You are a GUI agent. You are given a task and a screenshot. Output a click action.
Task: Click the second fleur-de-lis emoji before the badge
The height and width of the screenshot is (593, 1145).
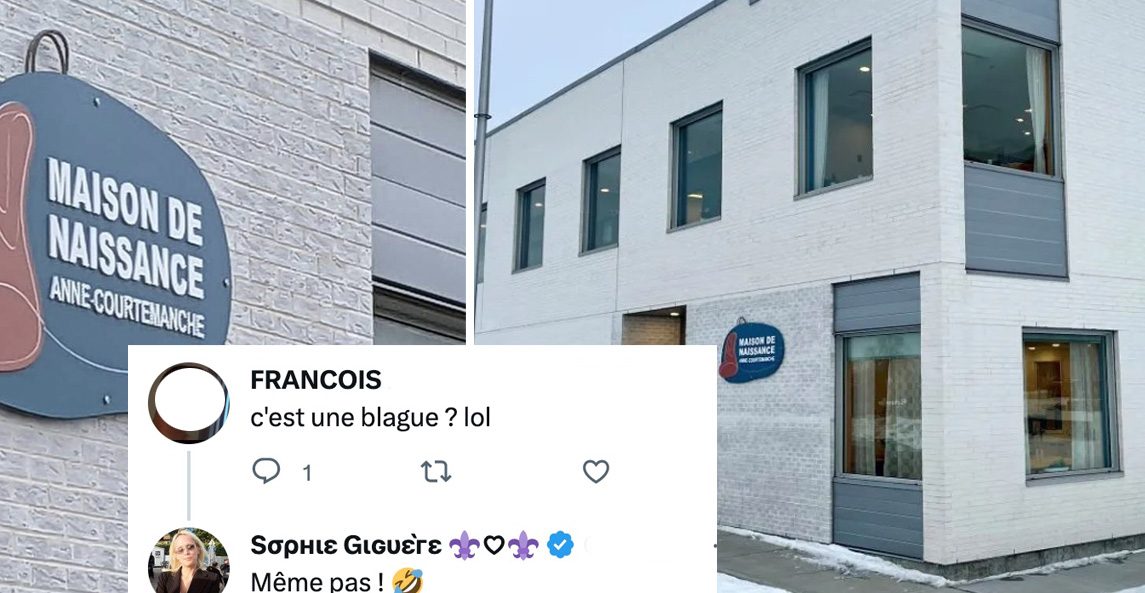(524, 545)
